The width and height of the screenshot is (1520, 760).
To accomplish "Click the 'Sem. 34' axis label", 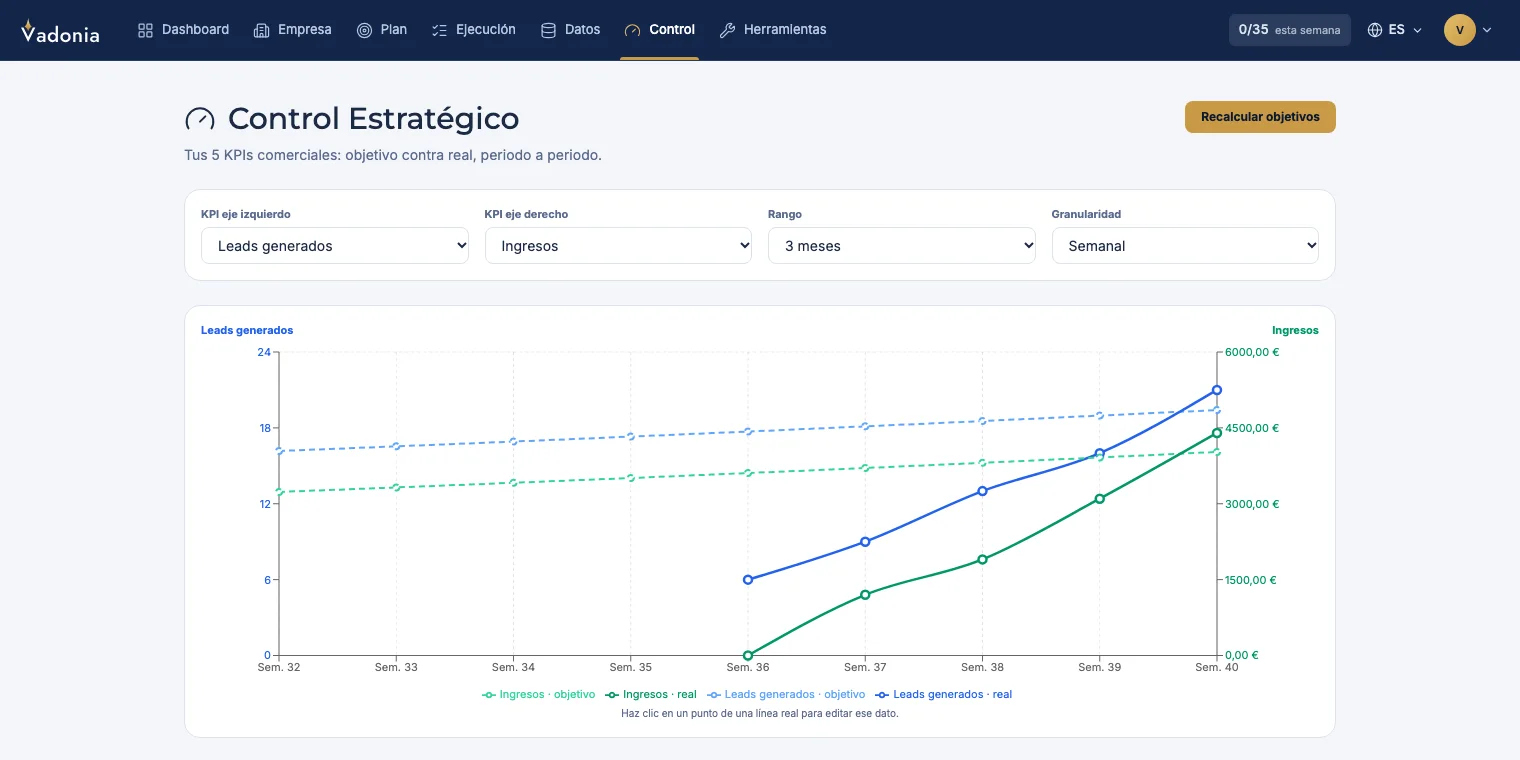I will coord(514,667).
